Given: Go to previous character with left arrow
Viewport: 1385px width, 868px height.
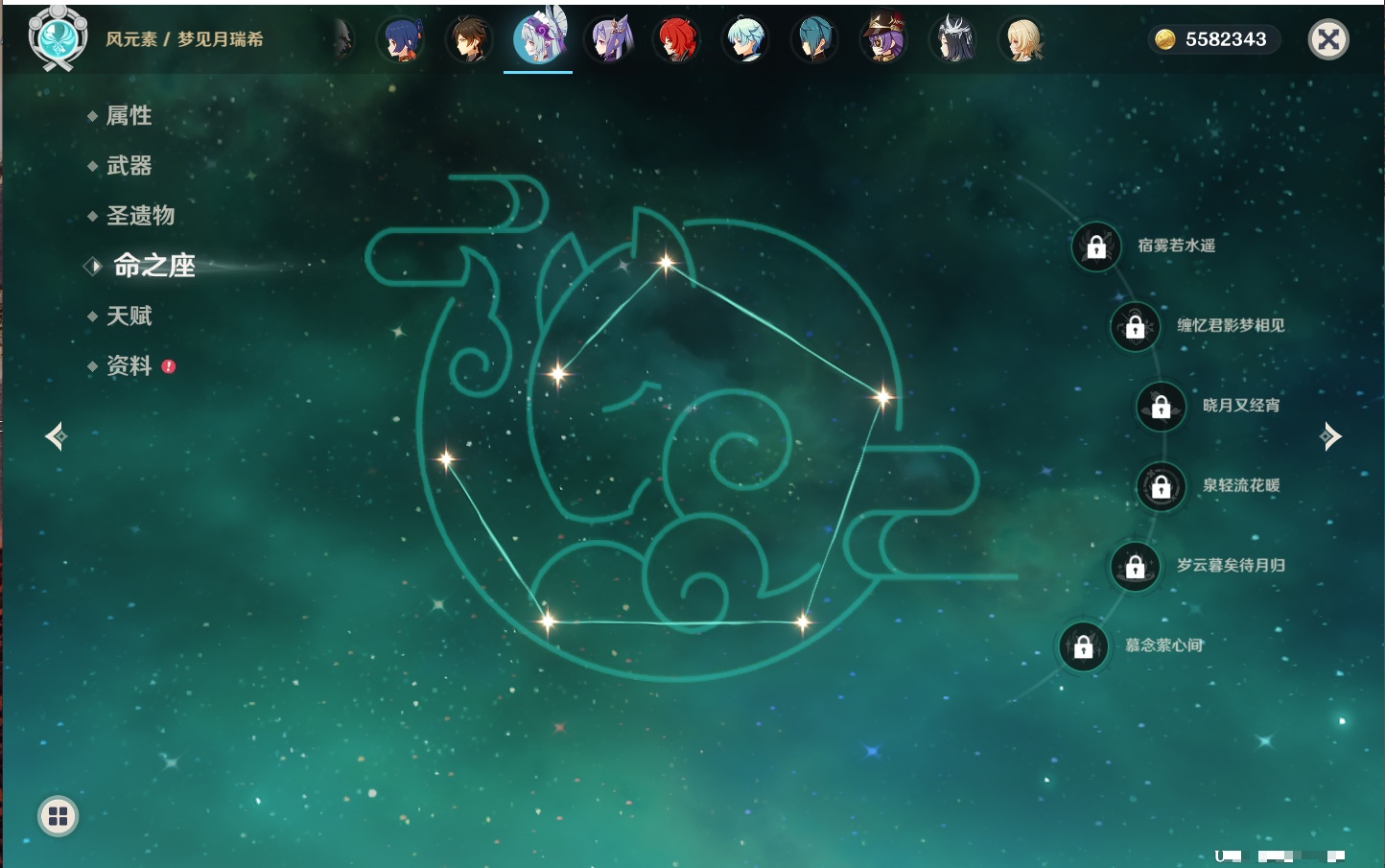Looking at the screenshot, I should (x=56, y=436).
